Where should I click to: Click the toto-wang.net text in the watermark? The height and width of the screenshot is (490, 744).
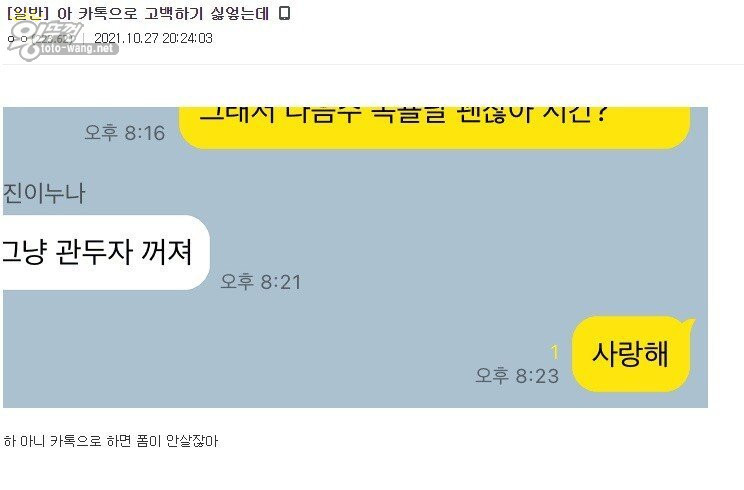[x=77, y=48]
